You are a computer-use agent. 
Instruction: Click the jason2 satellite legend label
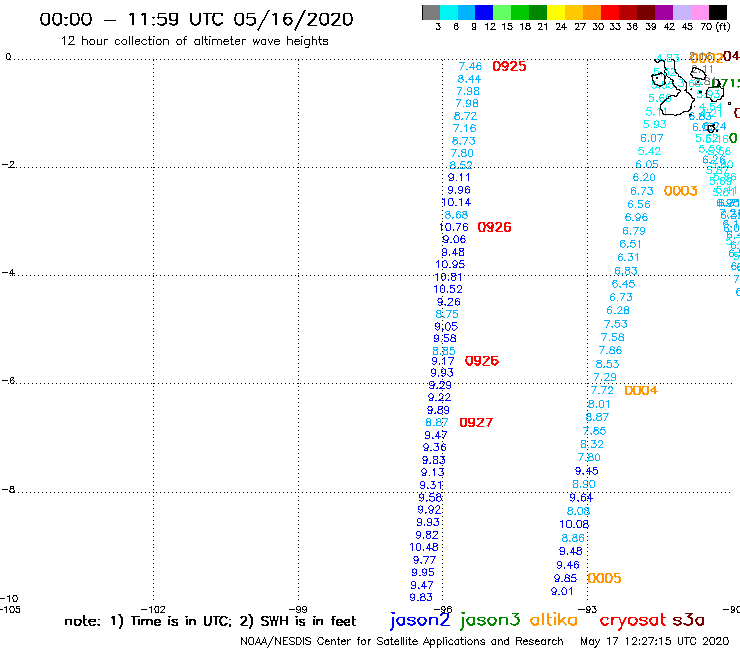(x=420, y=620)
